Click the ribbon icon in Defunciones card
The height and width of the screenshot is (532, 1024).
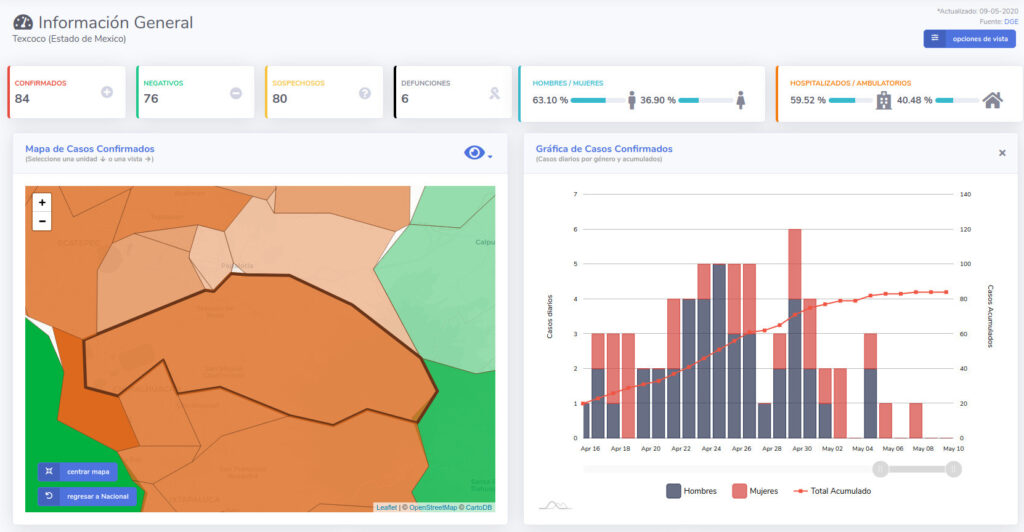pyautogui.click(x=493, y=93)
